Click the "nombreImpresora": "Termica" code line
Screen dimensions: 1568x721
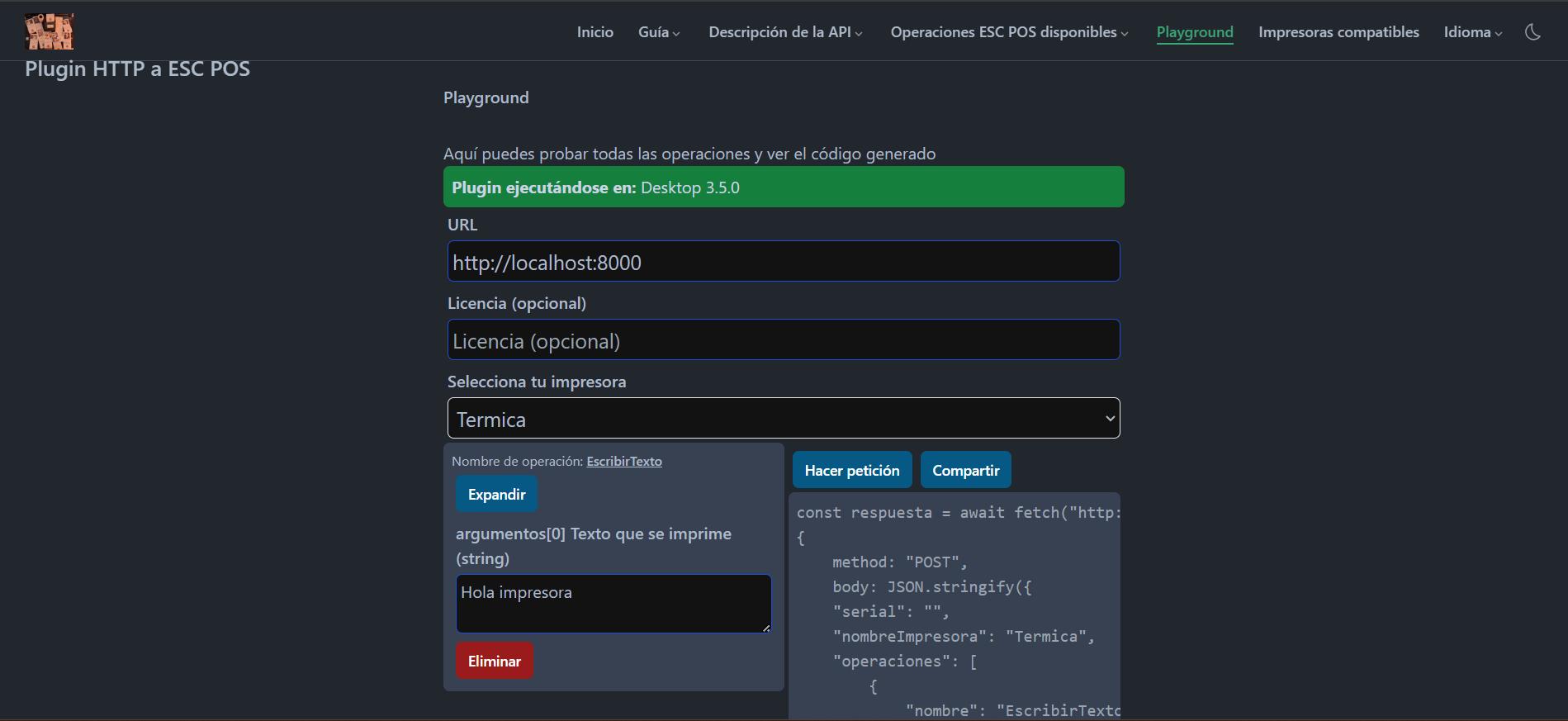point(964,637)
